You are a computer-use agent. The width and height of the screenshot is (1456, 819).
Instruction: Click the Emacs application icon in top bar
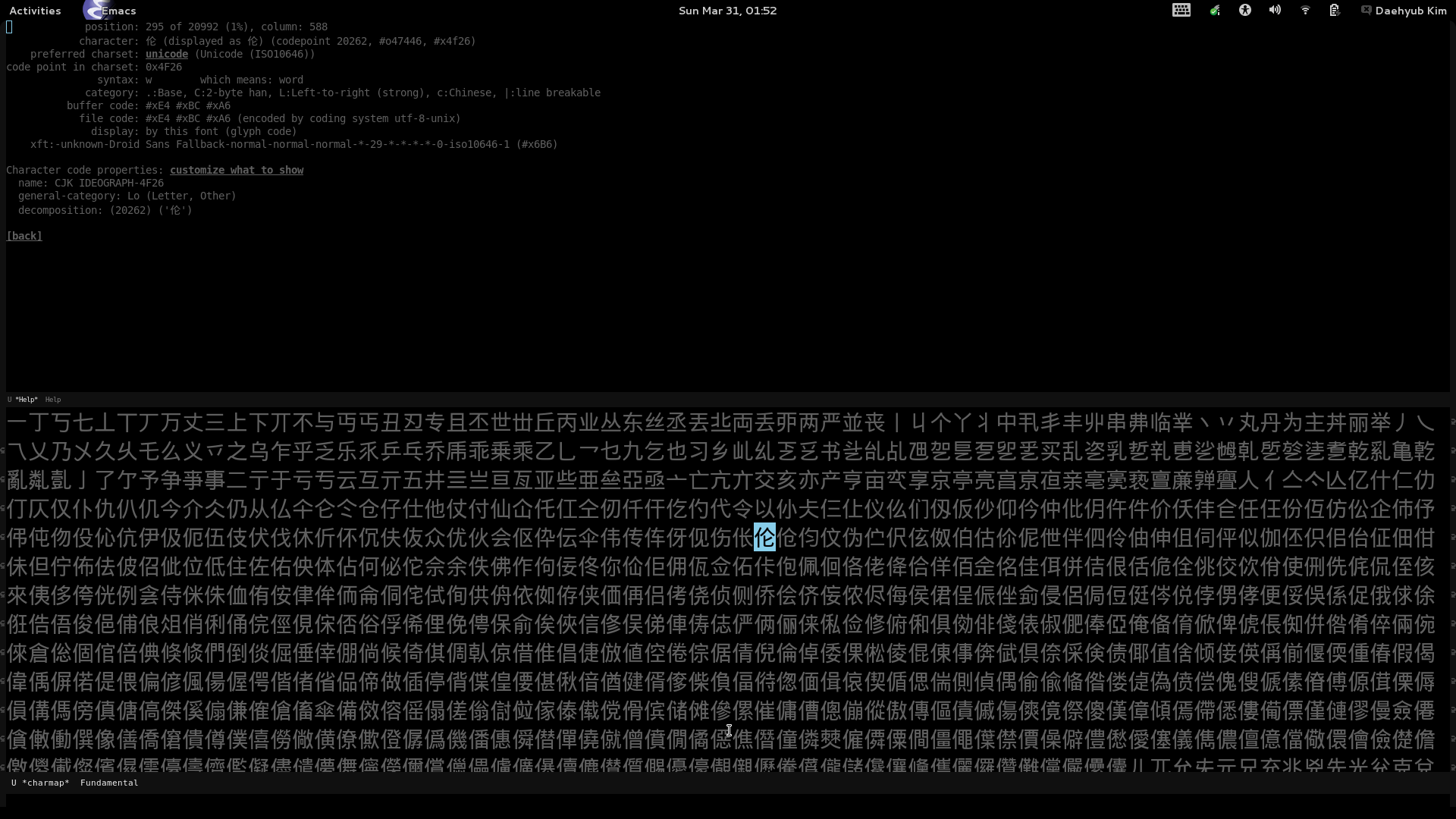[x=94, y=11]
